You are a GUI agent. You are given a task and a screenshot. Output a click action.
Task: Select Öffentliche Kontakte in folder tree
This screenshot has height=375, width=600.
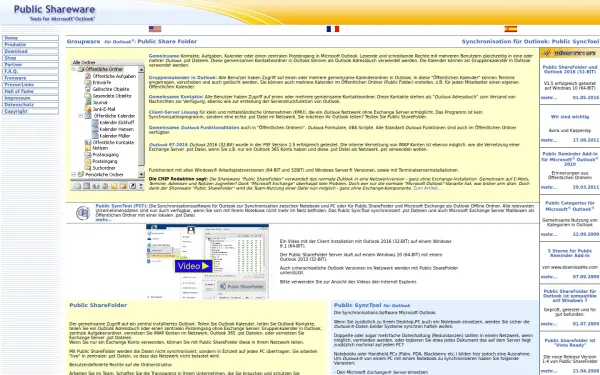click(x=113, y=142)
